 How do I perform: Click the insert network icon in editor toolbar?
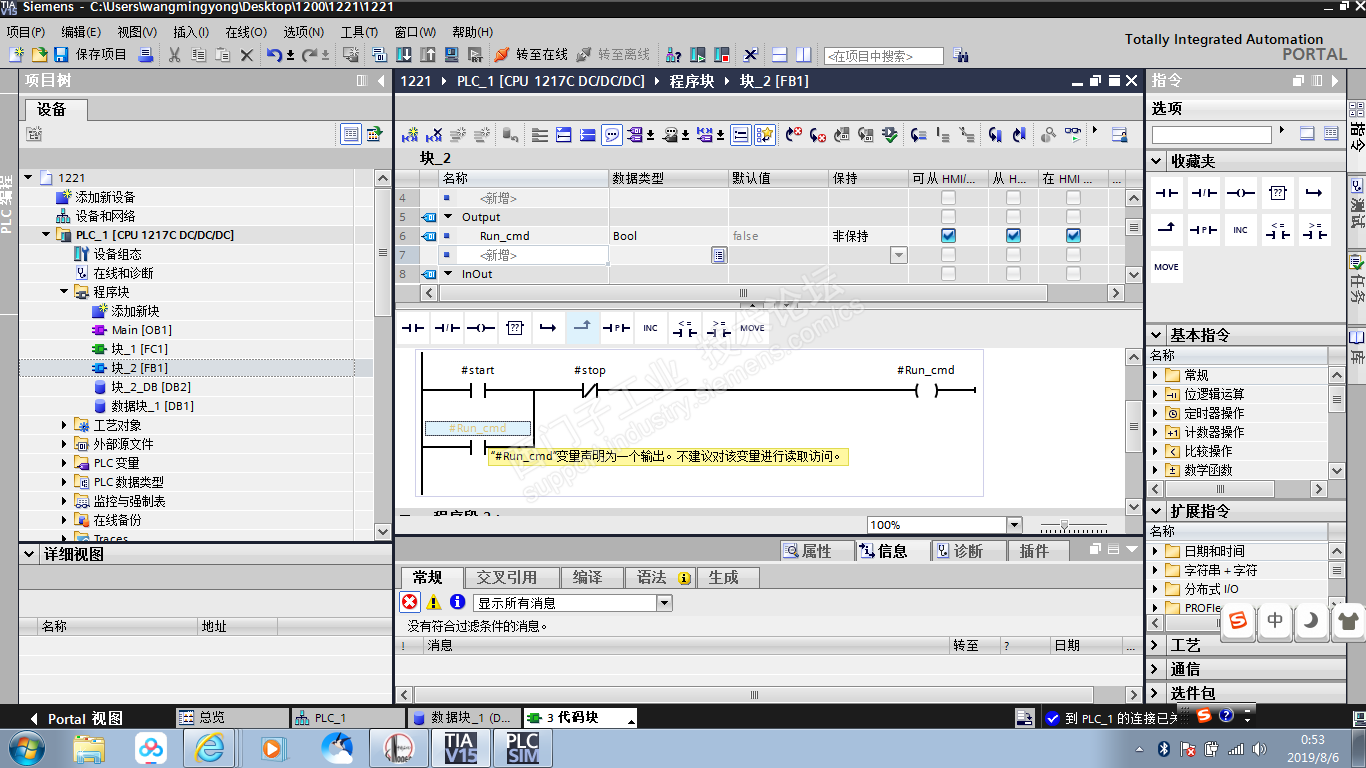[410, 134]
